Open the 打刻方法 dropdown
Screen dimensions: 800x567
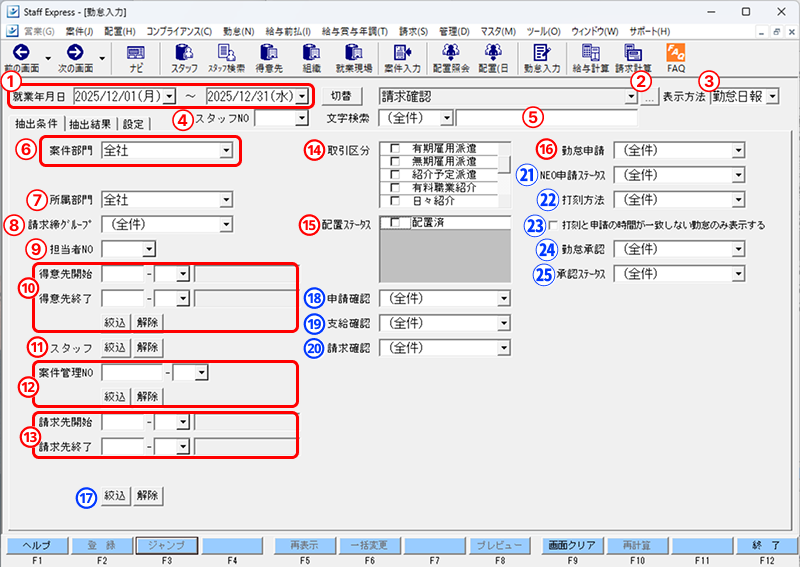(x=738, y=200)
